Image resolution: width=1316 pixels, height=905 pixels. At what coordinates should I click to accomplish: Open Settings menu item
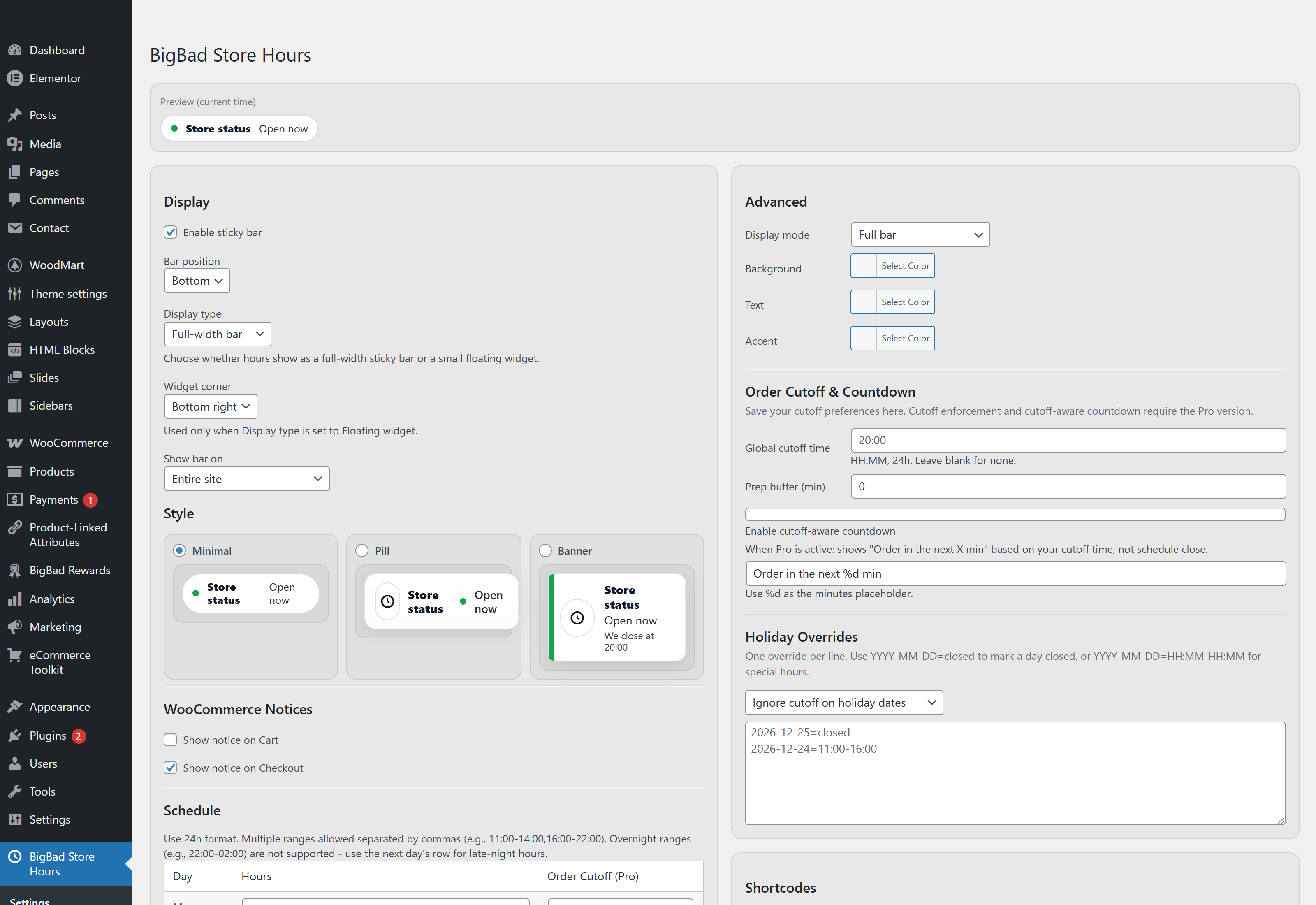(66, 819)
